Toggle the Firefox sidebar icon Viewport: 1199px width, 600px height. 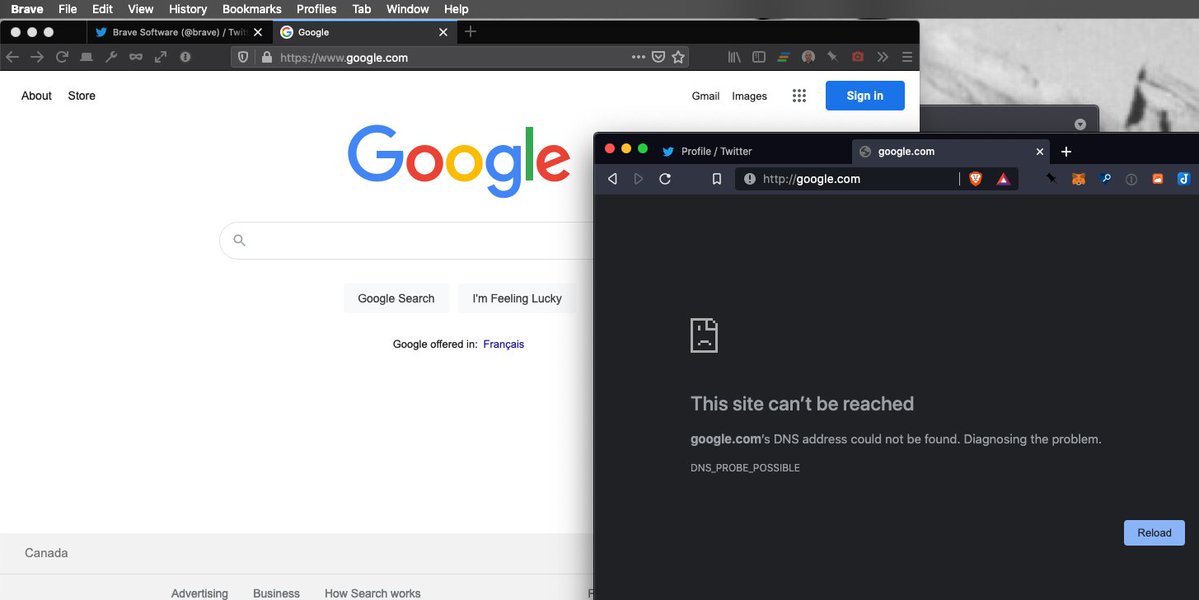(x=759, y=57)
